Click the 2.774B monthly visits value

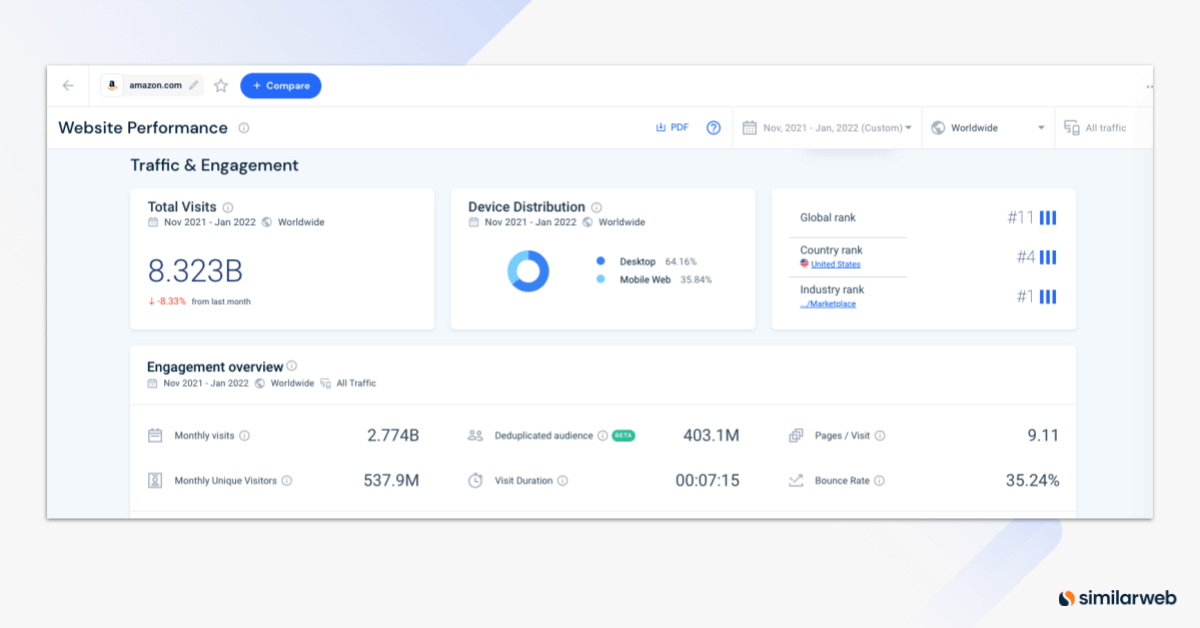(393, 436)
